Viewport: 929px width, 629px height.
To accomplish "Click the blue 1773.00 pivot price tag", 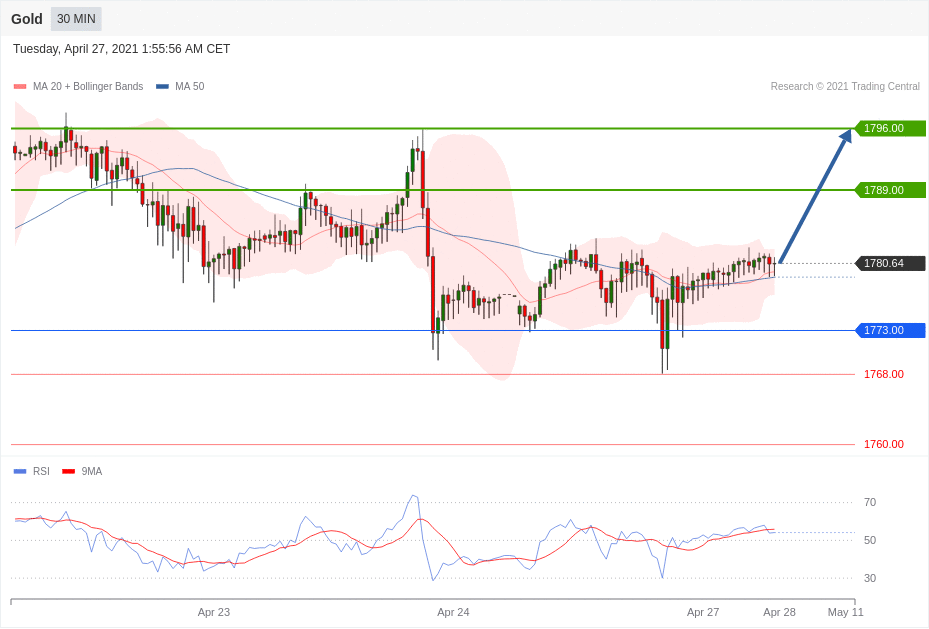I will (x=889, y=330).
